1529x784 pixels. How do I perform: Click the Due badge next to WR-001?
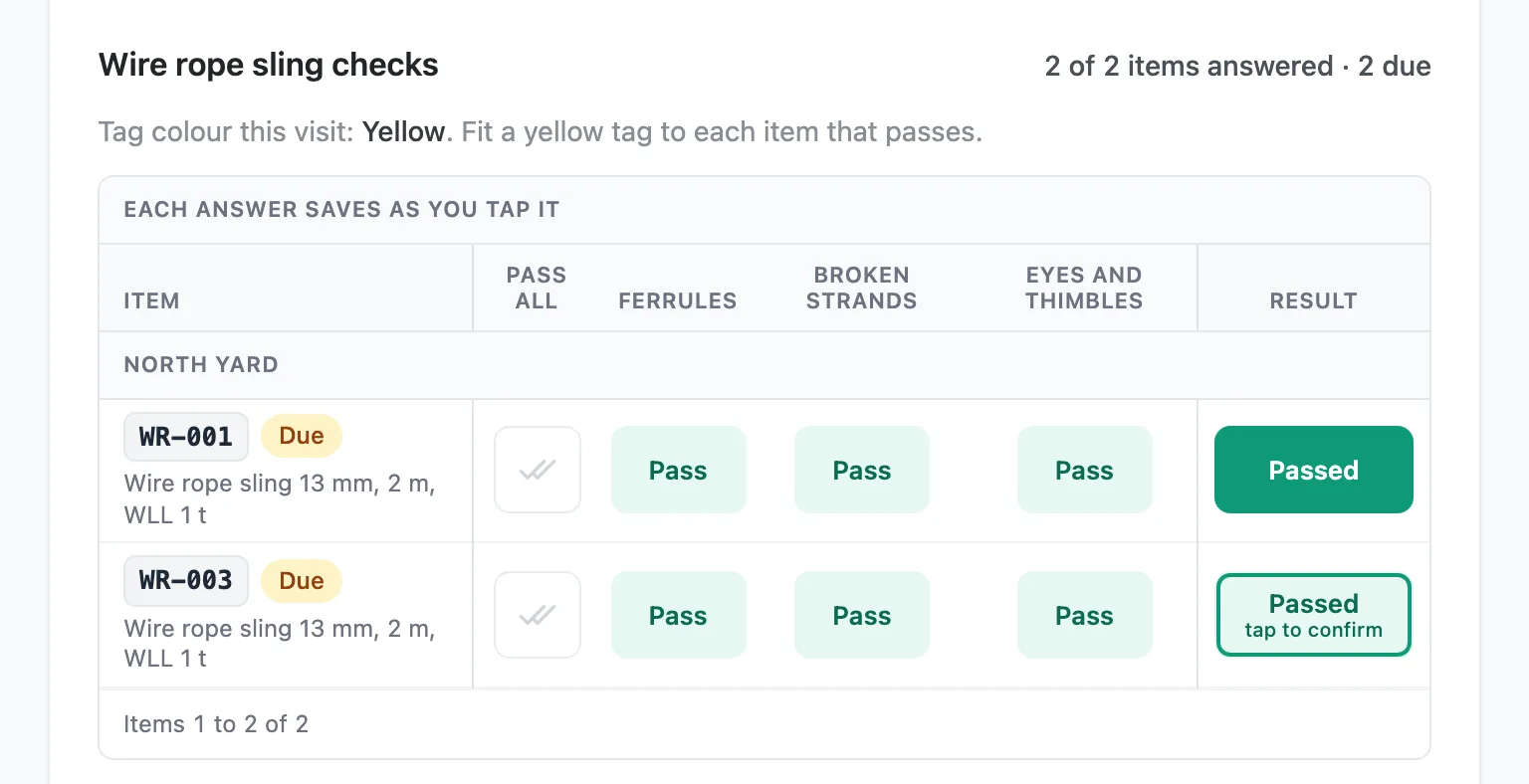click(302, 437)
